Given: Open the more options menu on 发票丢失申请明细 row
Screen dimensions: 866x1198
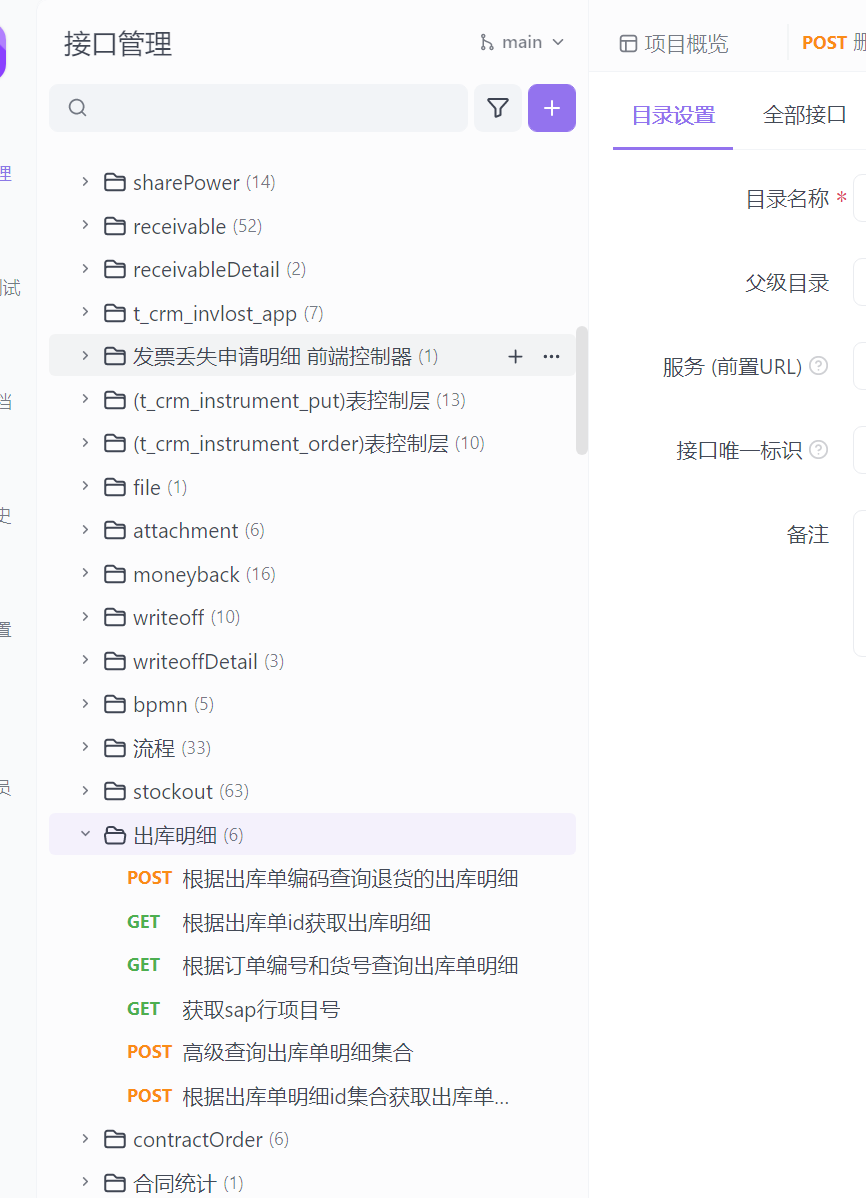Looking at the screenshot, I should (551, 356).
